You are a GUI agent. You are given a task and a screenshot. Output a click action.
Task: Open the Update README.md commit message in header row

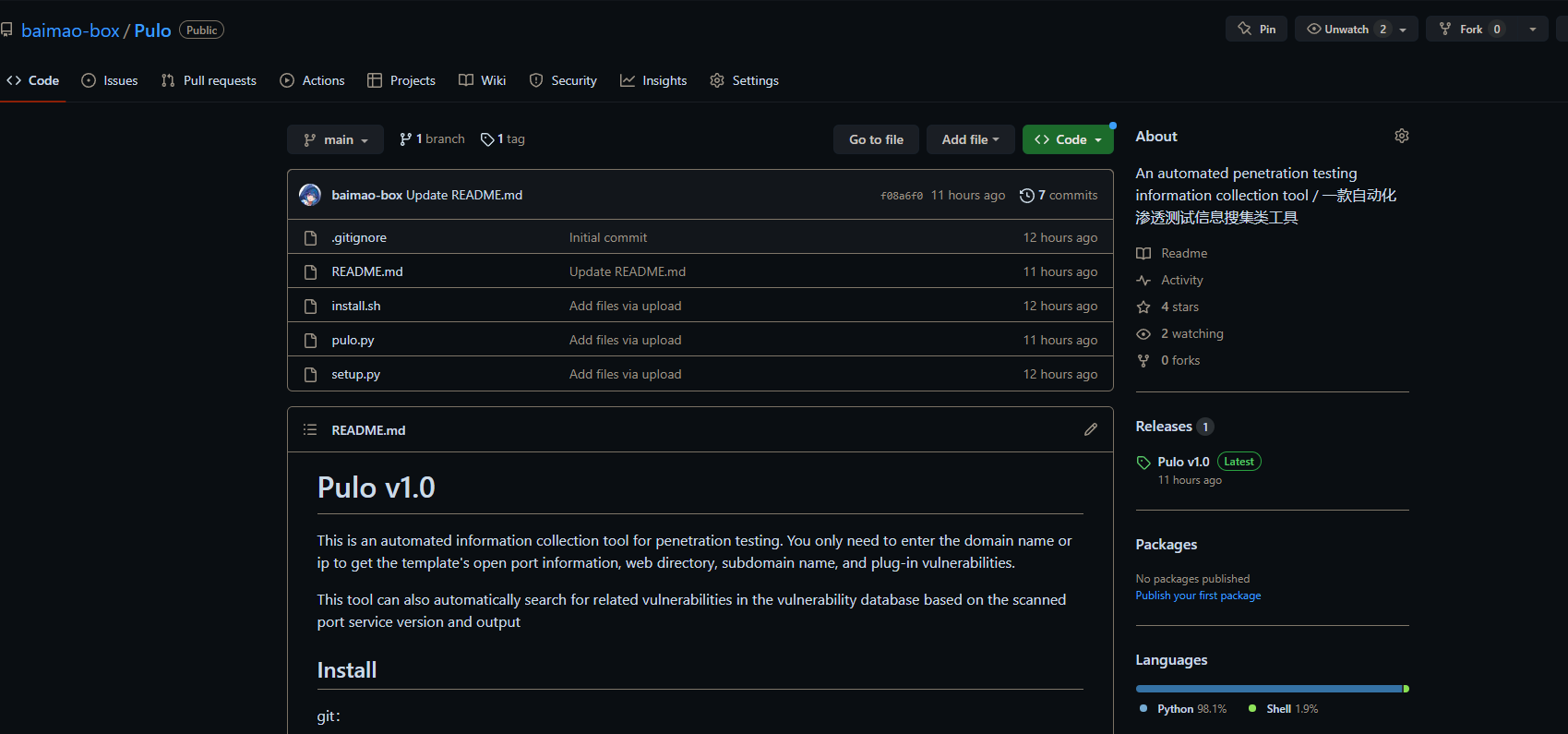click(x=464, y=195)
